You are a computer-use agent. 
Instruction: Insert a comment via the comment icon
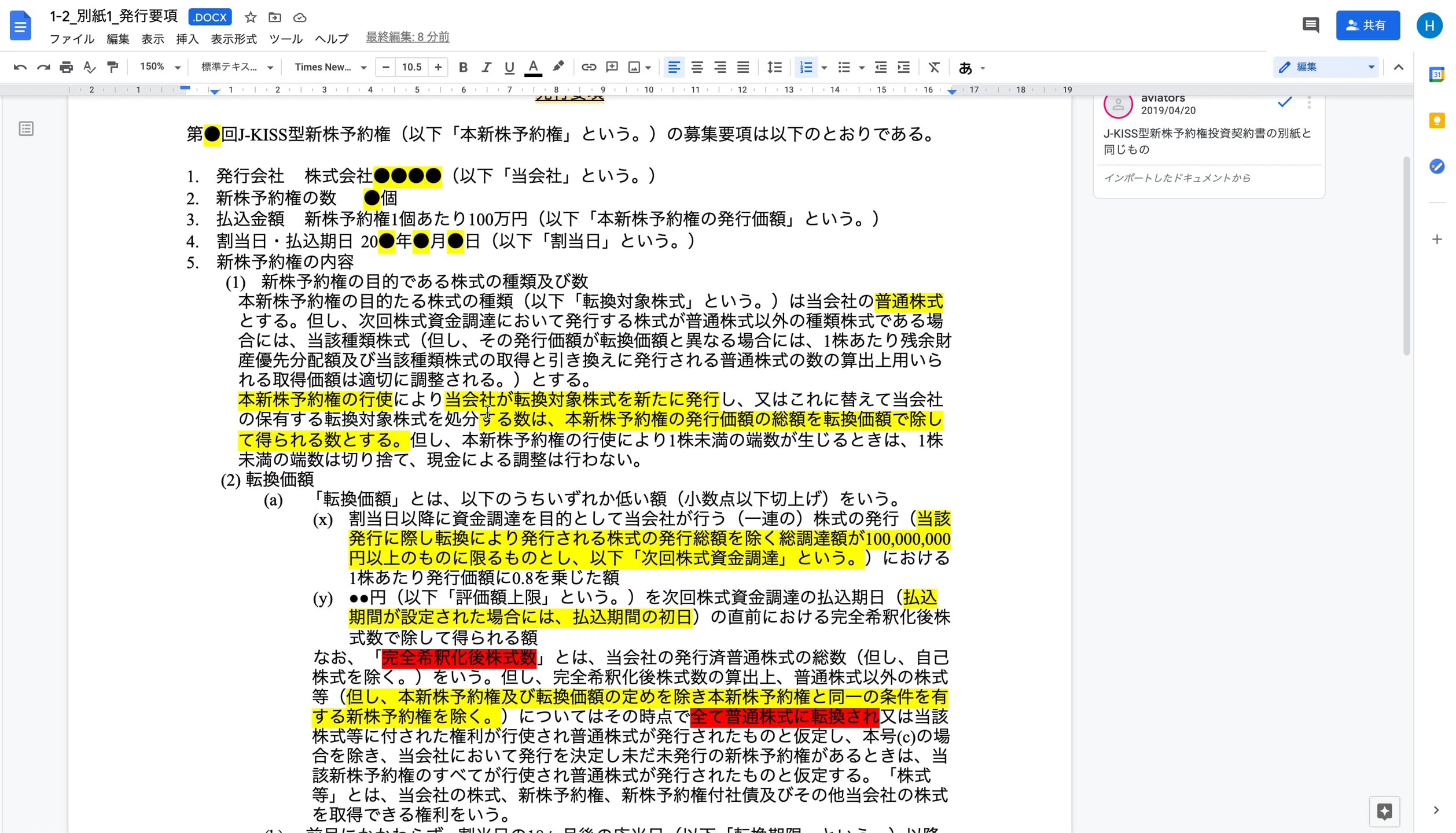[x=612, y=67]
